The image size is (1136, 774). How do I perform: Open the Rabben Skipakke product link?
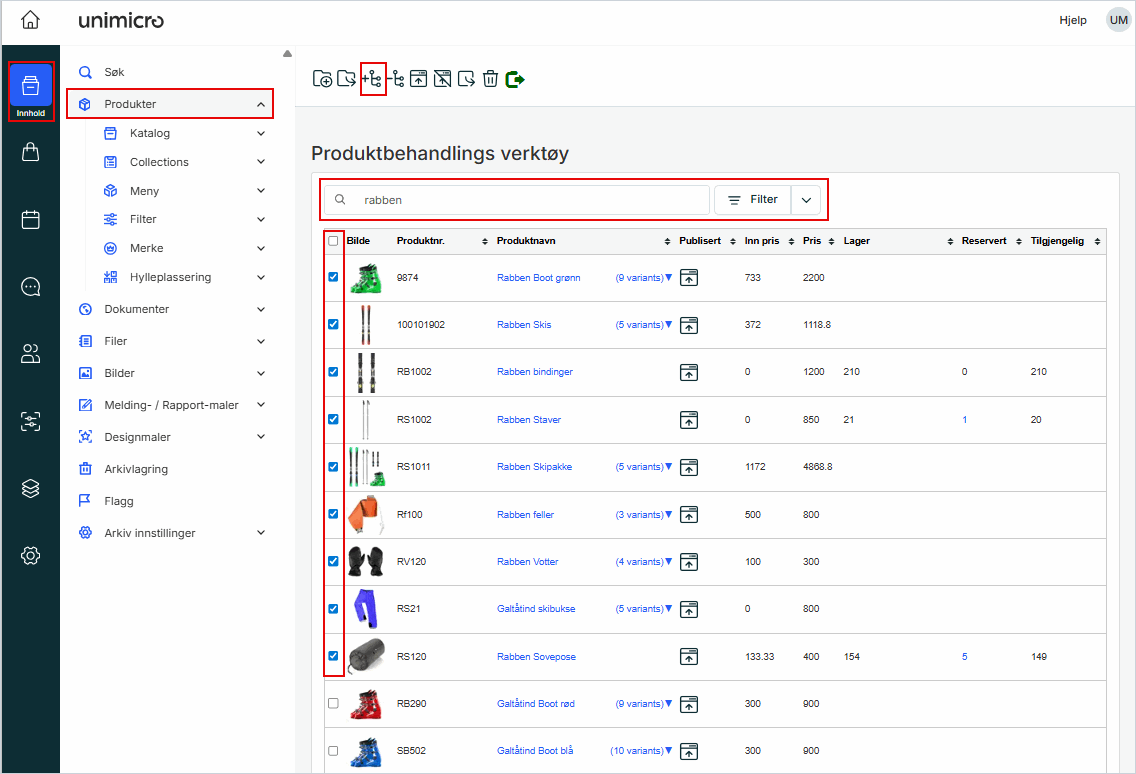(x=534, y=467)
